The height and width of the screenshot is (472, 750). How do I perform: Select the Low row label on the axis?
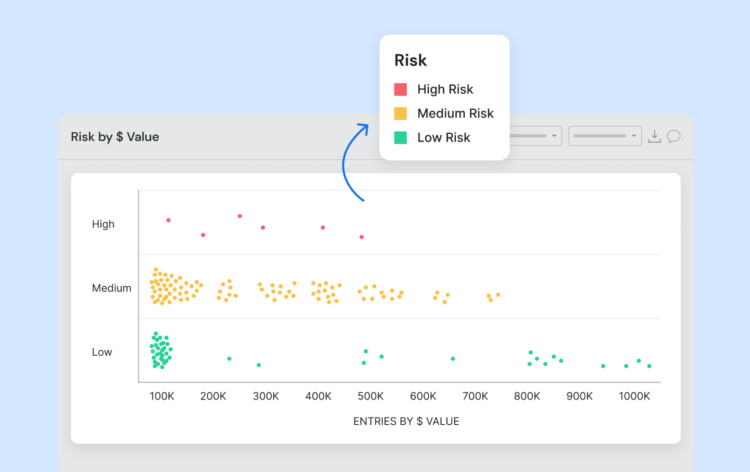(x=102, y=352)
